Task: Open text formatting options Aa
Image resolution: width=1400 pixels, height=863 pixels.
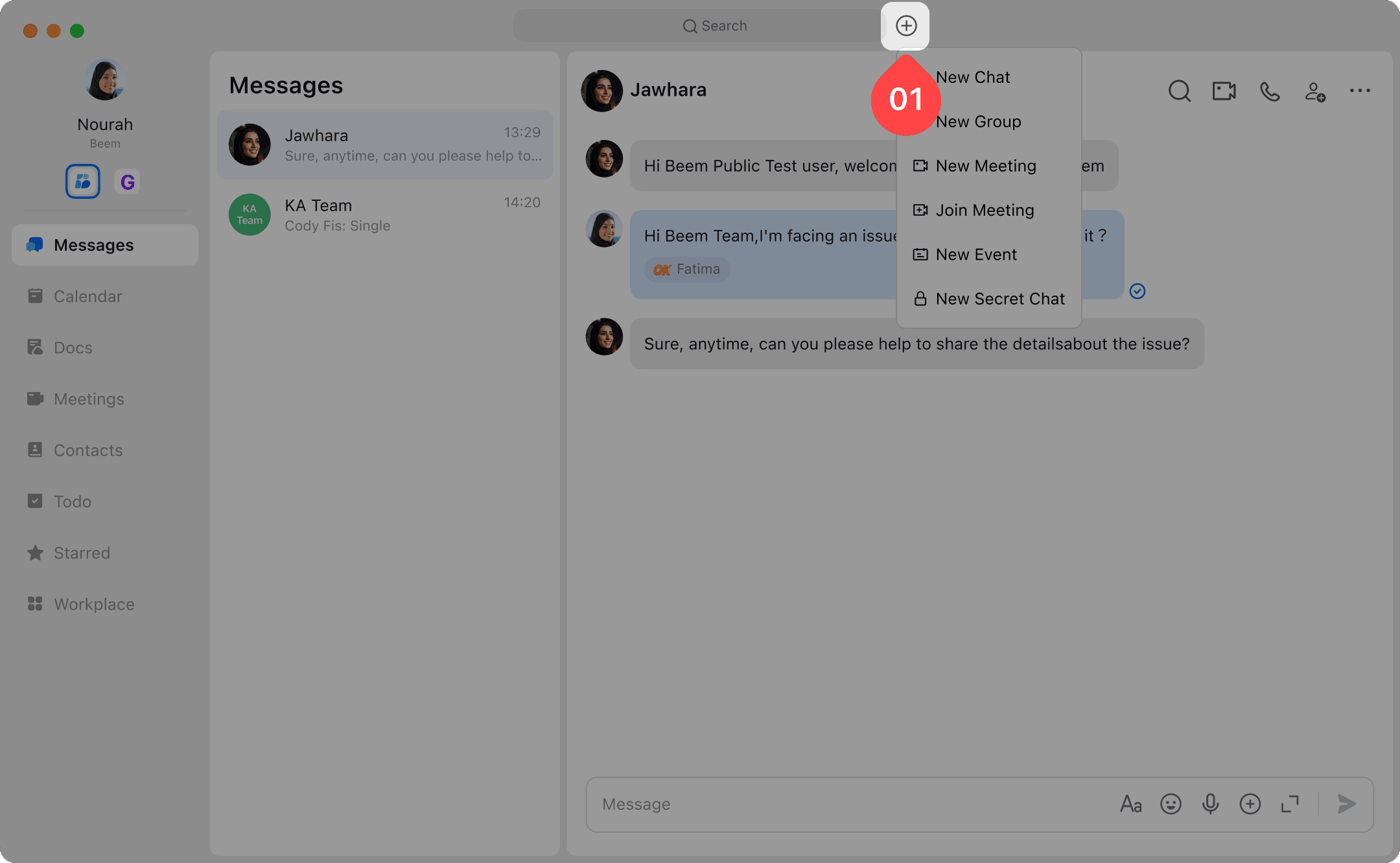Action: click(1131, 804)
